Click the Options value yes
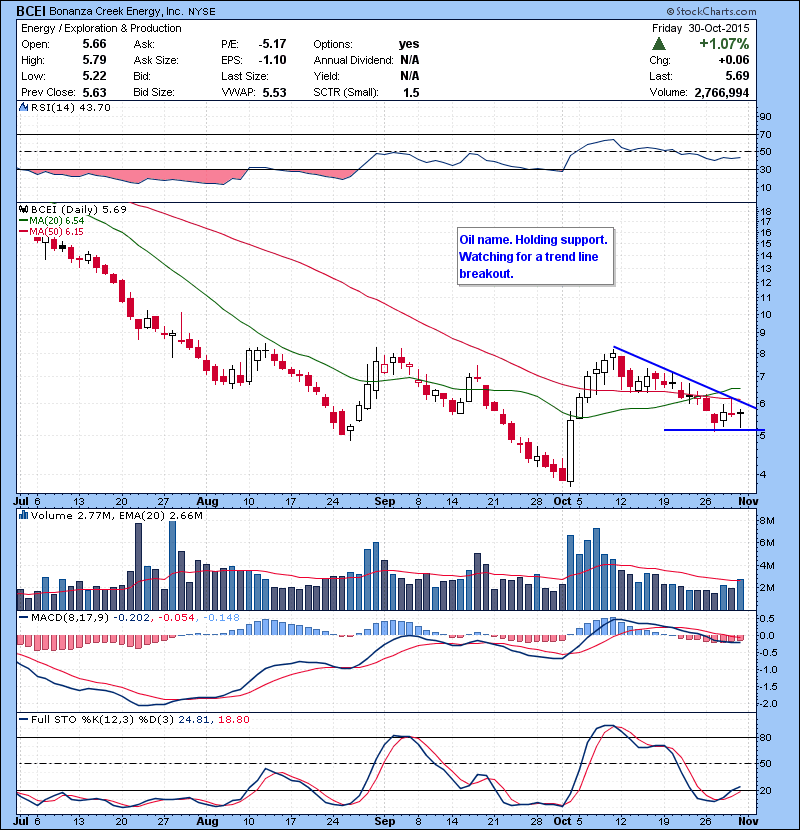 (409, 44)
